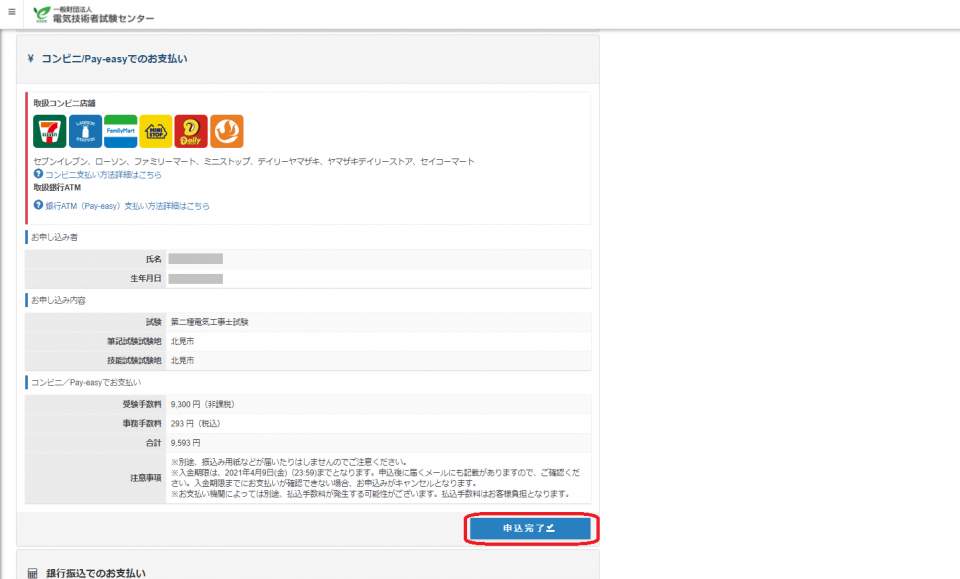Expand the 銀行振込でのお支払い section
Viewport: 960px width, 579px height.
click(x=96, y=573)
